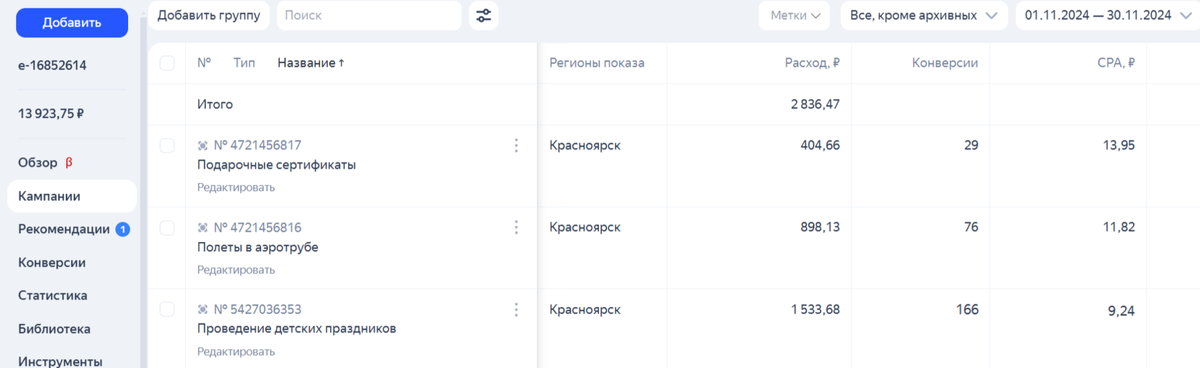The image size is (1200, 368).
Task: Open Инструменты in the sidebar
Action: [60, 361]
